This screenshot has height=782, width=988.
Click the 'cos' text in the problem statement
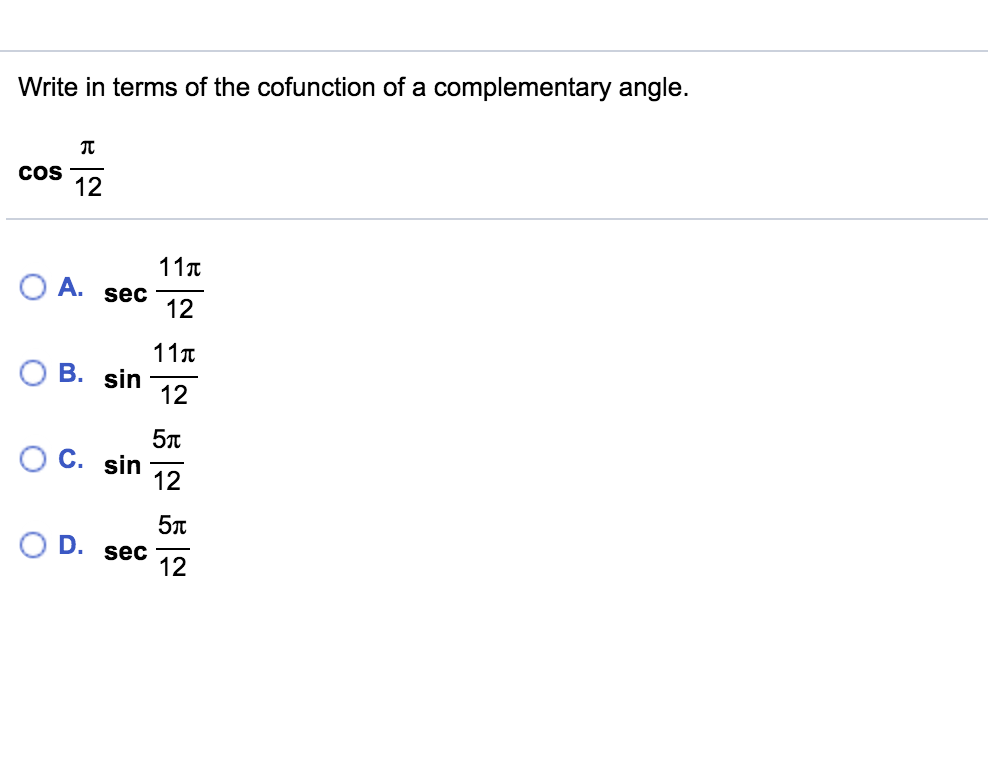coord(39,171)
